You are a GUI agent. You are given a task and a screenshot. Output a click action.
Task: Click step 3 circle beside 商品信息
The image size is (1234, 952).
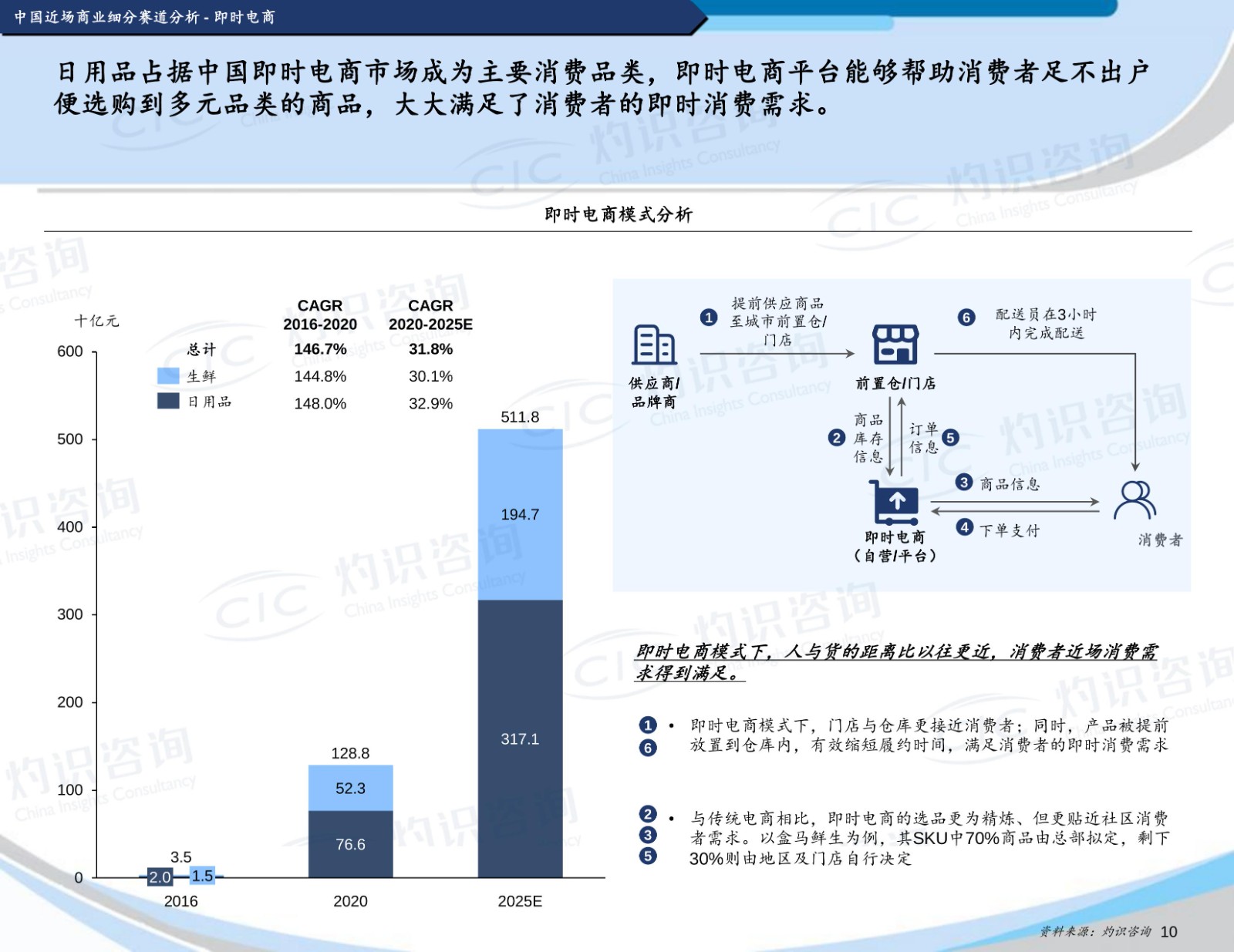tap(964, 483)
